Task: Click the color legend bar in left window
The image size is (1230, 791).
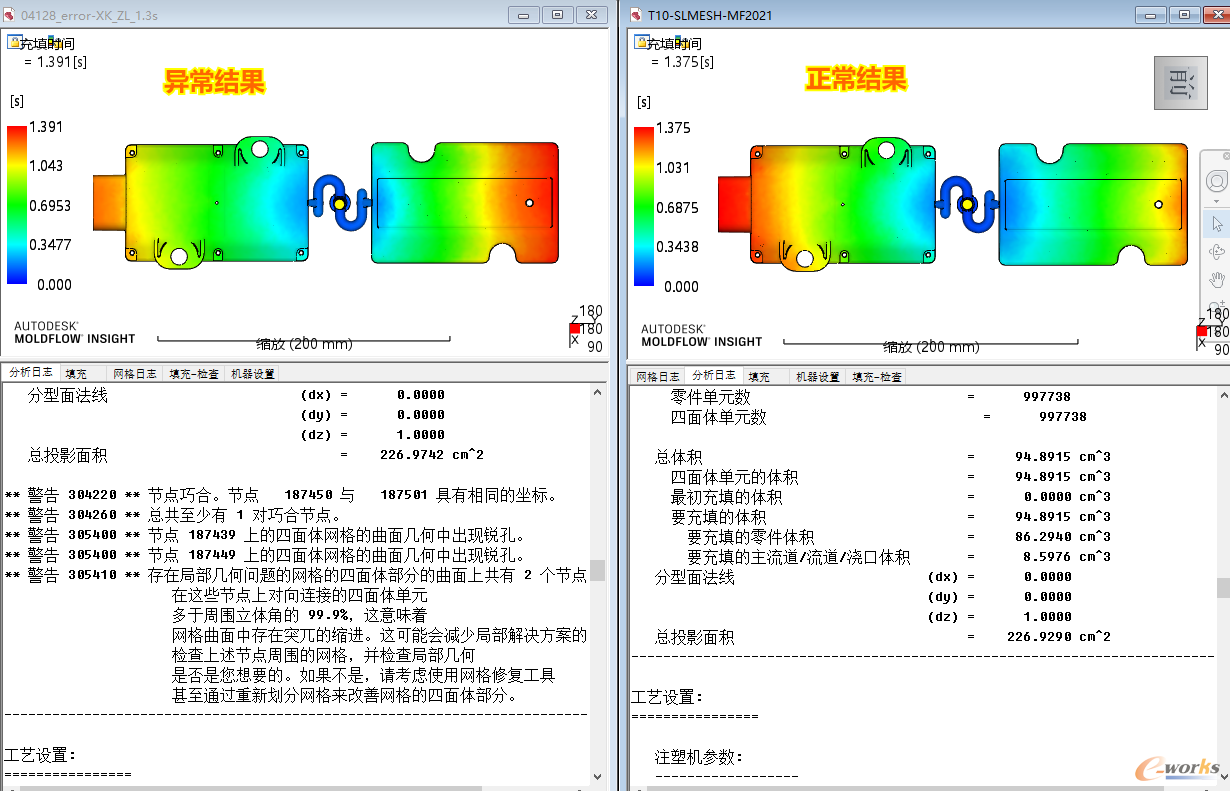Action: pyautogui.click(x=17, y=205)
